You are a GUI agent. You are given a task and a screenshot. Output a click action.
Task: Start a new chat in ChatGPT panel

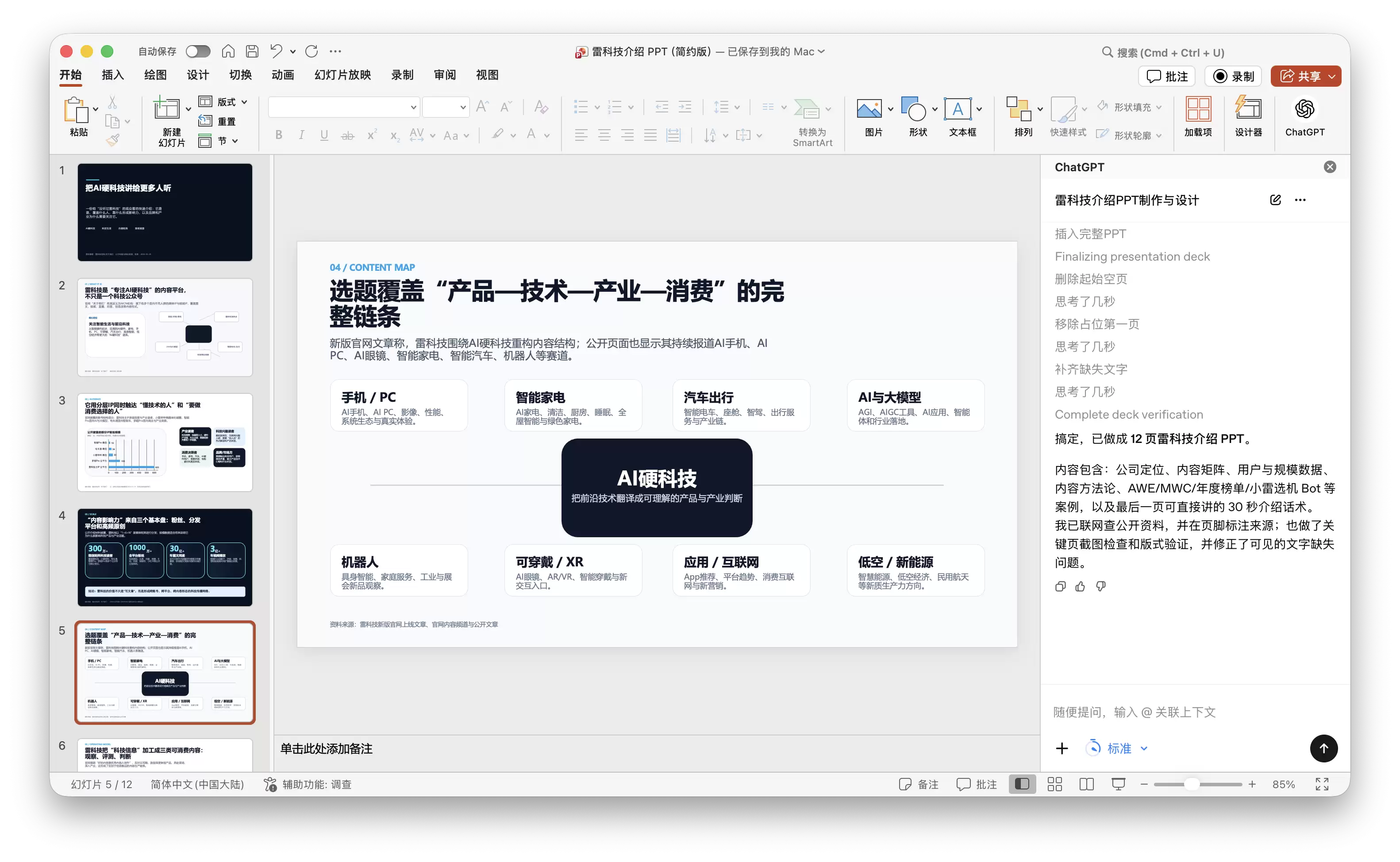(1275, 200)
